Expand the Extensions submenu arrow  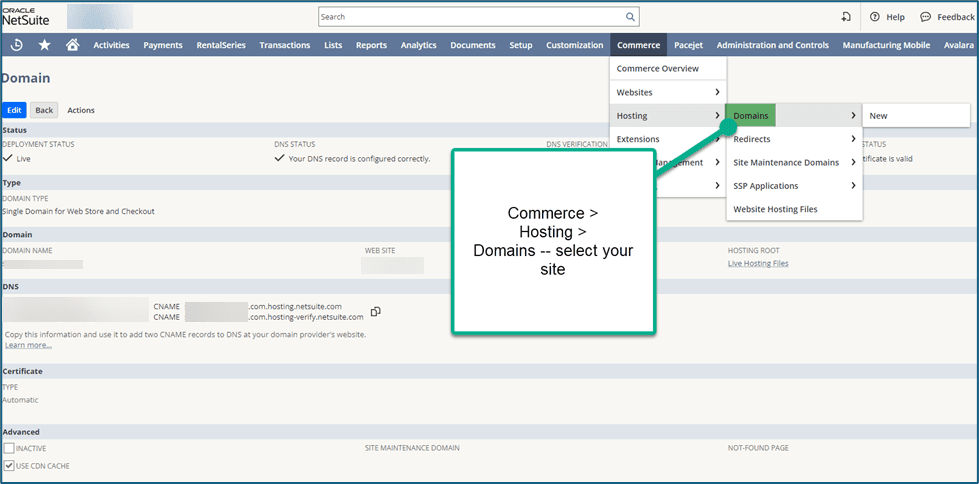pos(717,139)
